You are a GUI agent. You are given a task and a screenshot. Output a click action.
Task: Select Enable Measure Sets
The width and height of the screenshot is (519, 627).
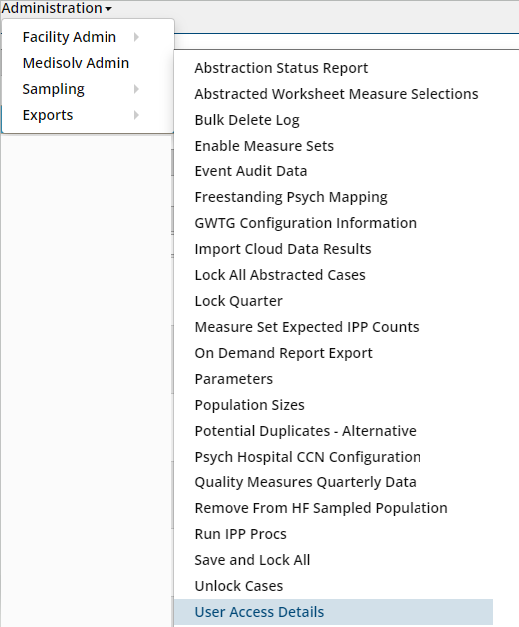(264, 146)
